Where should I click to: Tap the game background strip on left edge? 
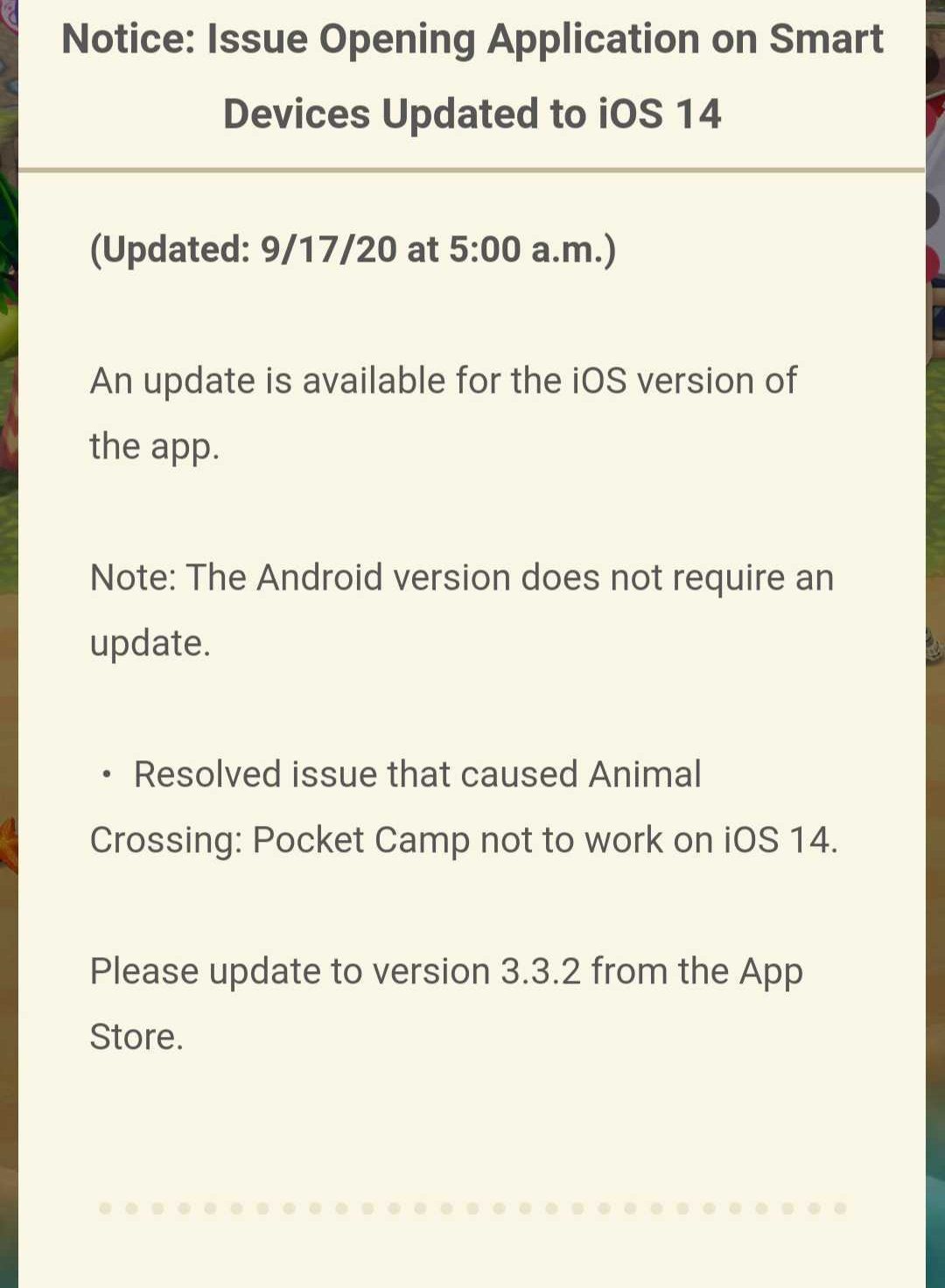point(9,644)
